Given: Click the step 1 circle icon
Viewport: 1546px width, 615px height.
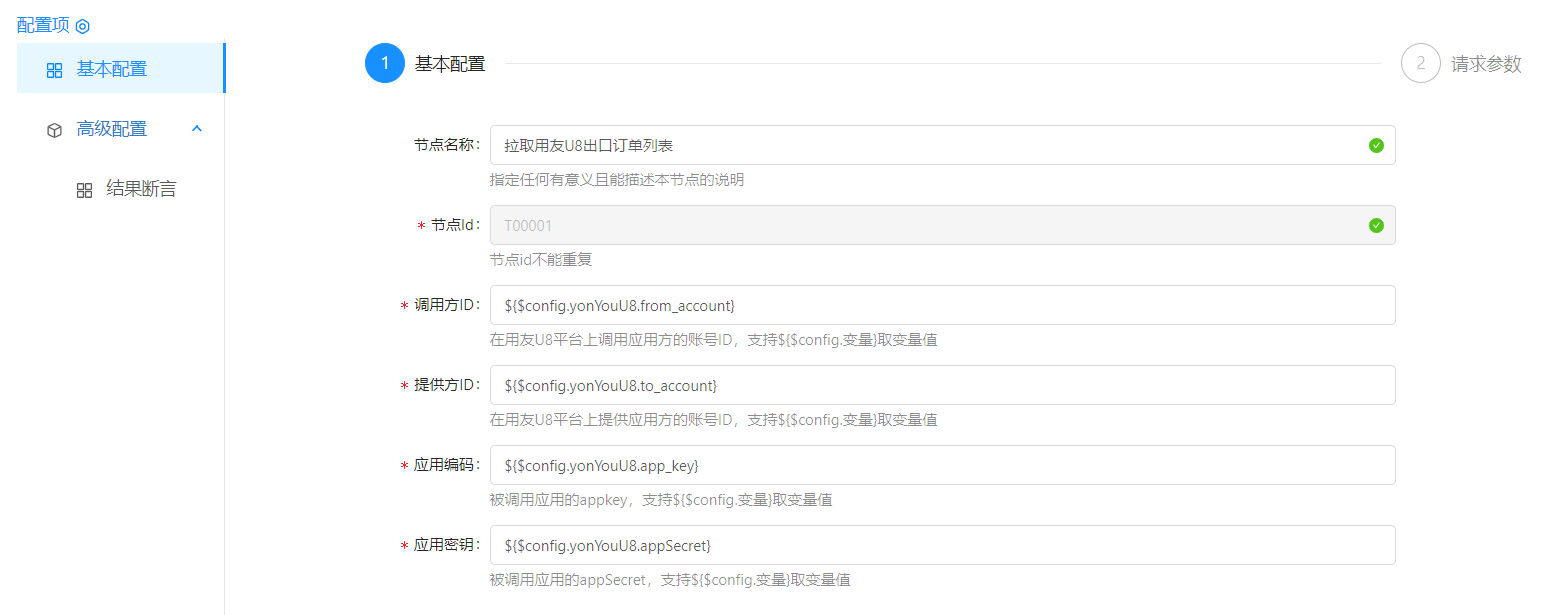Looking at the screenshot, I should [x=385, y=64].
